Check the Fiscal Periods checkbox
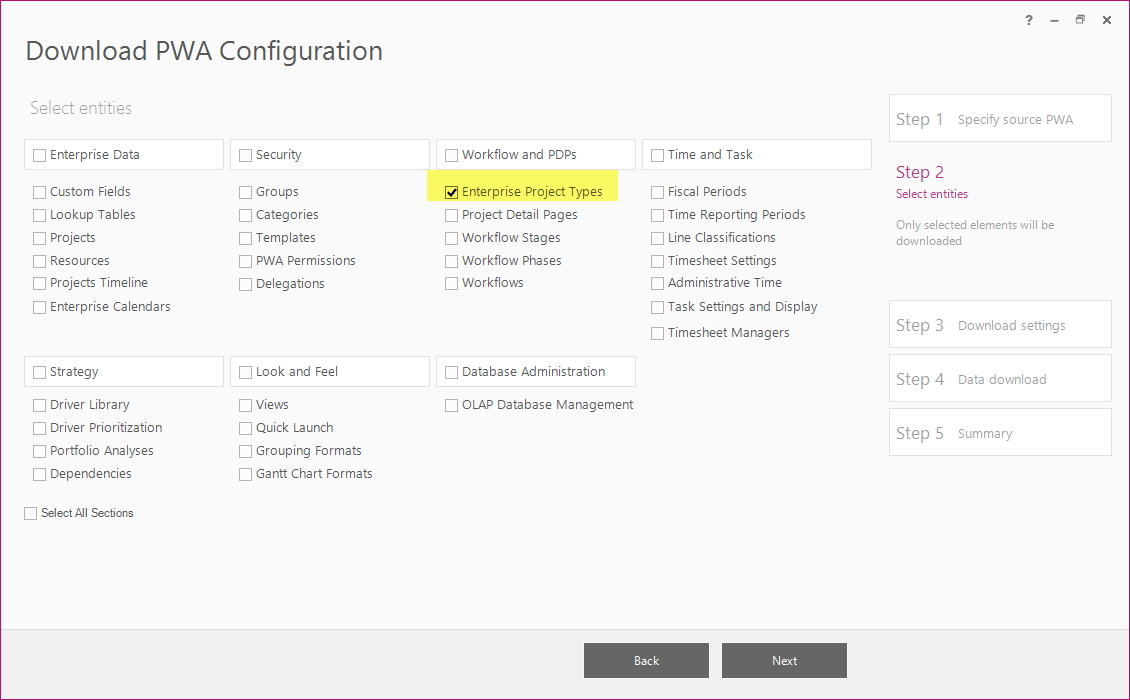The width and height of the screenshot is (1130, 700). coord(657,192)
